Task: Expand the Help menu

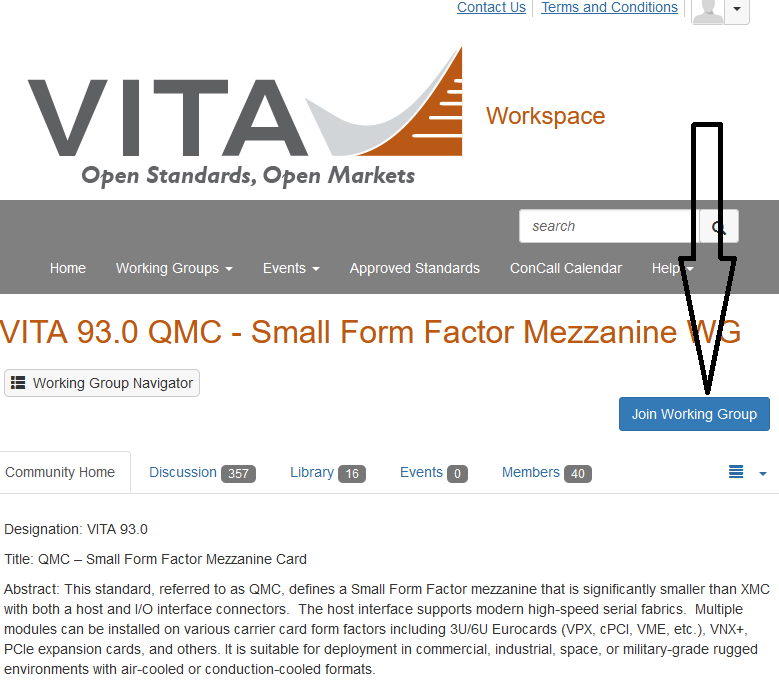Action: point(672,268)
